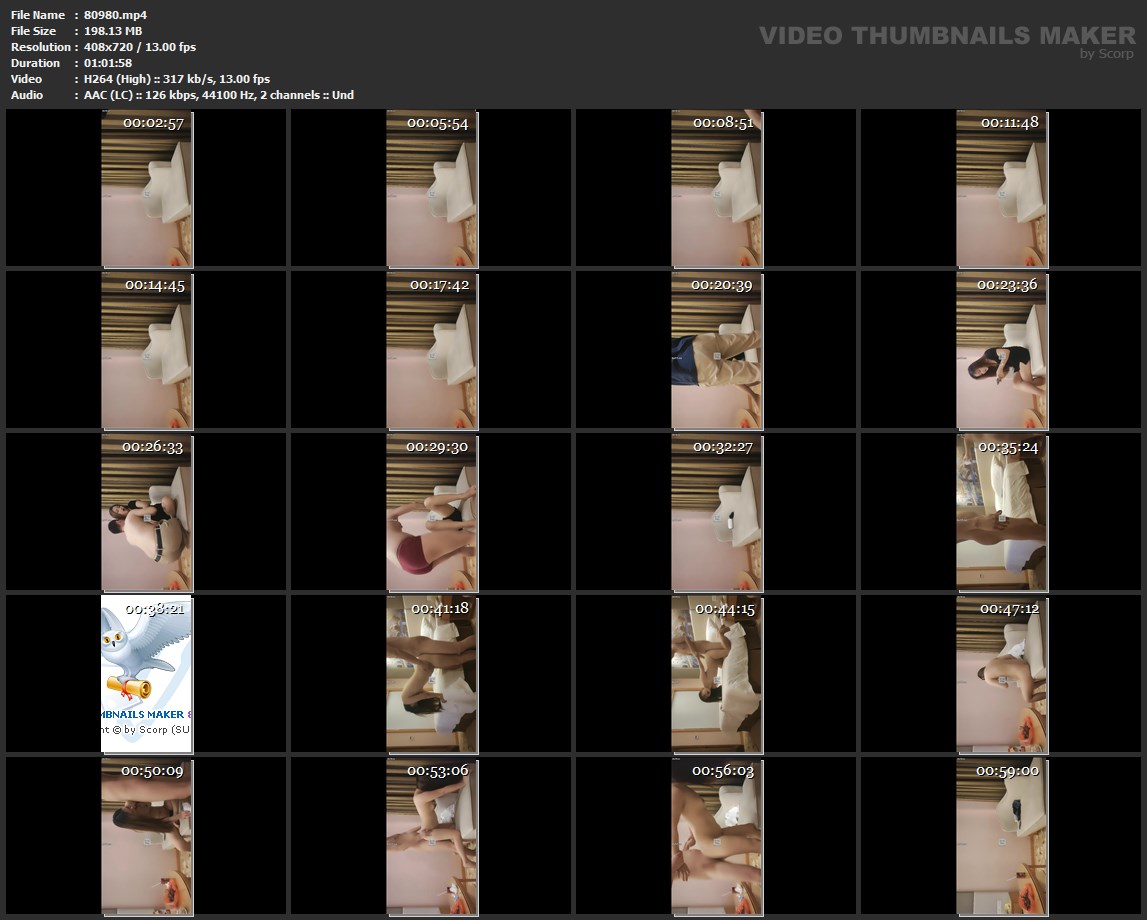Click the 00:47:12 timestamp label
Viewport: 1147px width, 920px height.
tap(1008, 609)
